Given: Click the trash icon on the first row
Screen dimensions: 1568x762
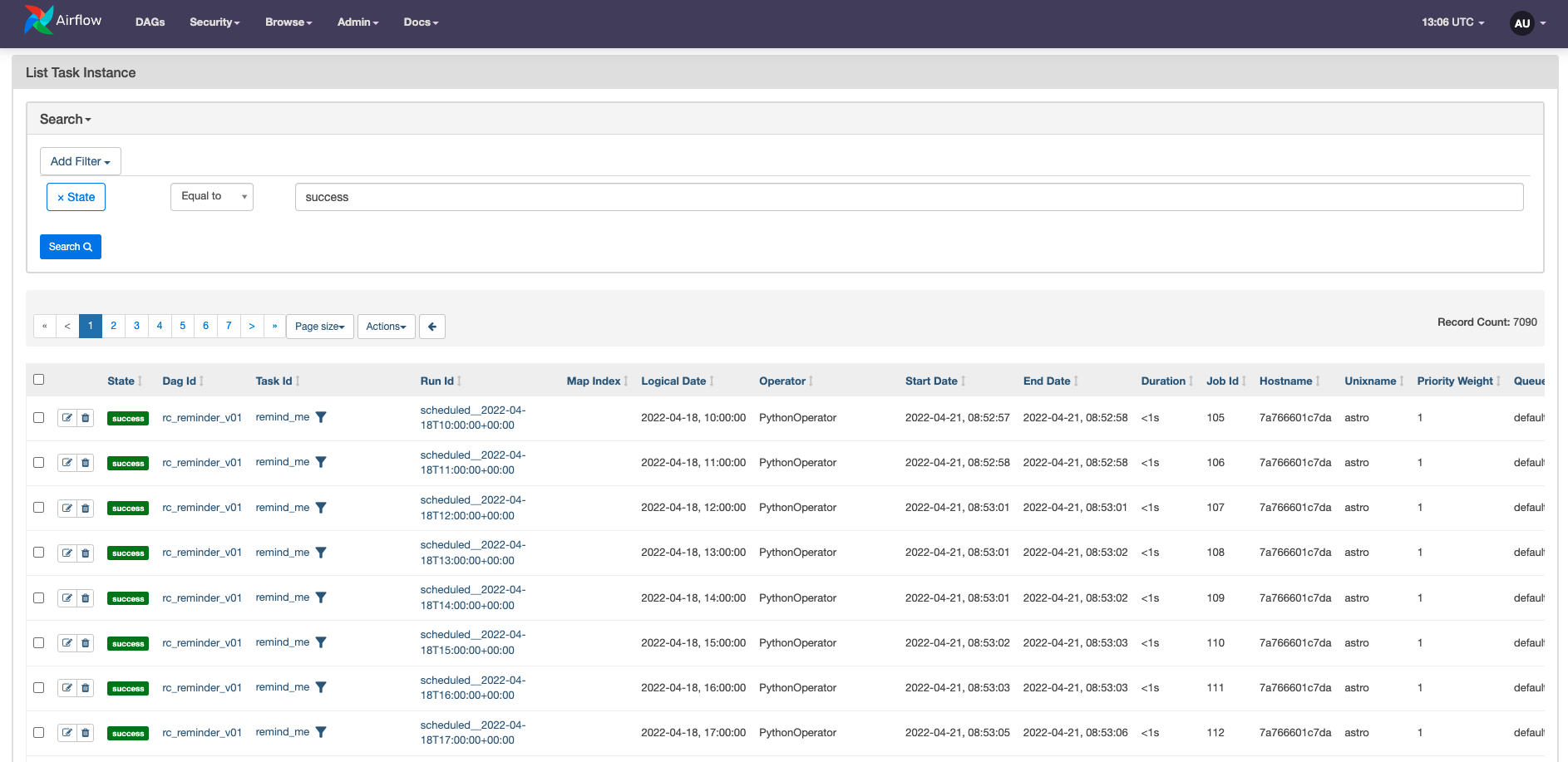Looking at the screenshot, I should click(86, 417).
